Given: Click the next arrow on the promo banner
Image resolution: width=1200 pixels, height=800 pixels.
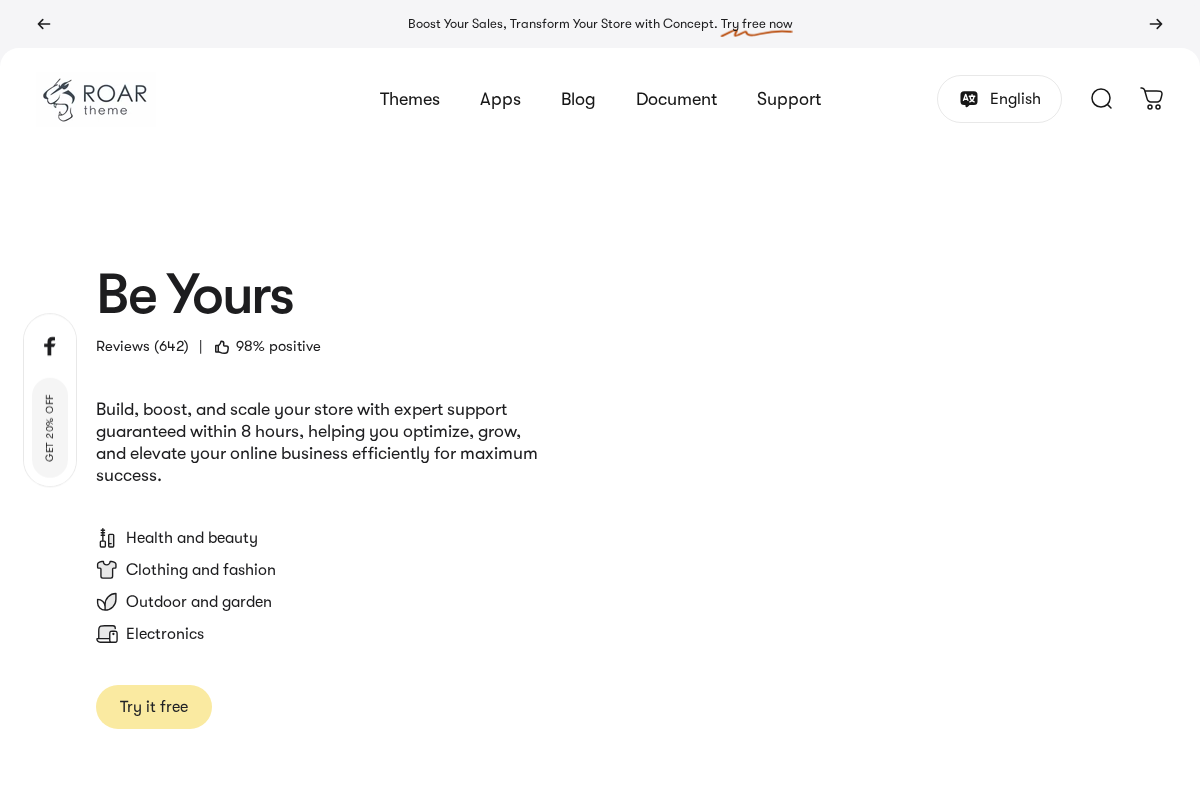Looking at the screenshot, I should coord(1156,24).
